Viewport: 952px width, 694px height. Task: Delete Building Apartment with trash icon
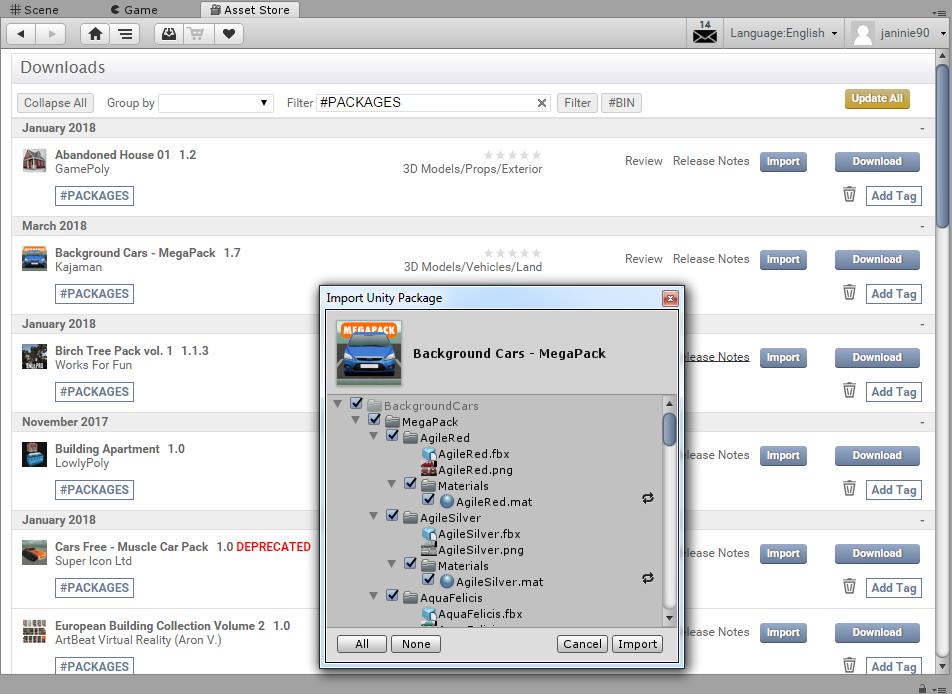pos(849,488)
